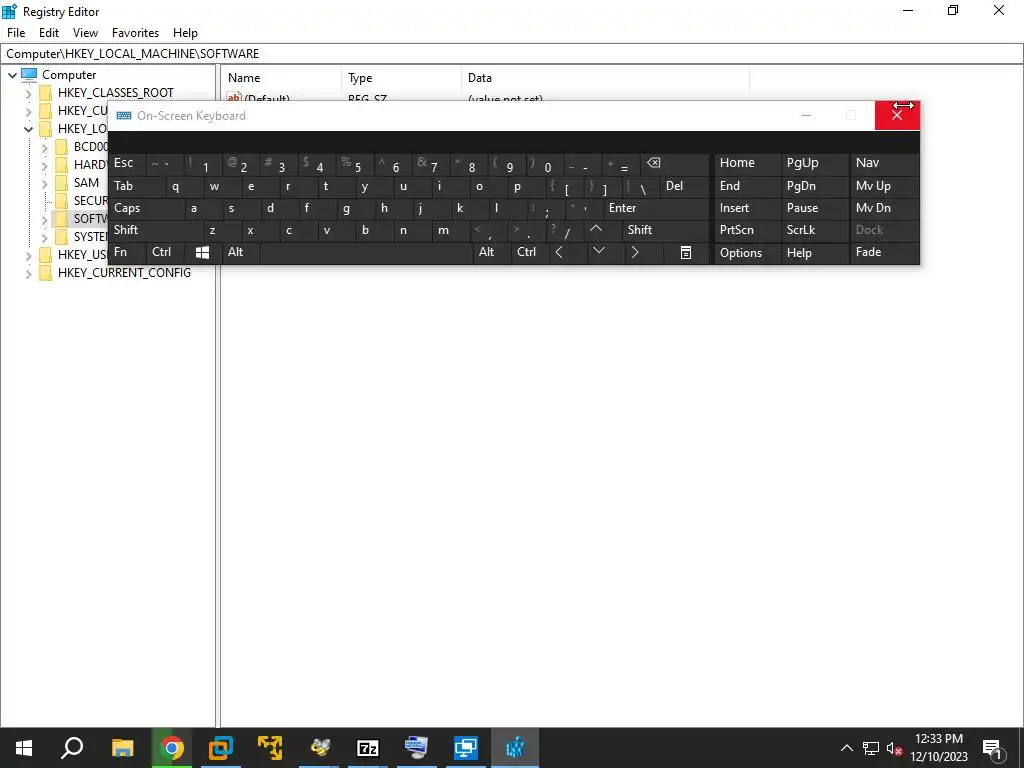Click the backspace key icon on the keyboard
This screenshot has width=1024, height=768.
pyautogui.click(x=654, y=163)
